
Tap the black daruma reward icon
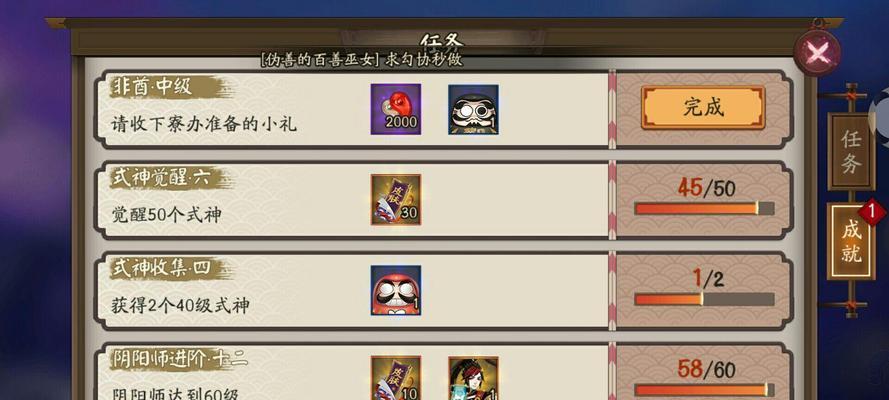[x=473, y=109]
